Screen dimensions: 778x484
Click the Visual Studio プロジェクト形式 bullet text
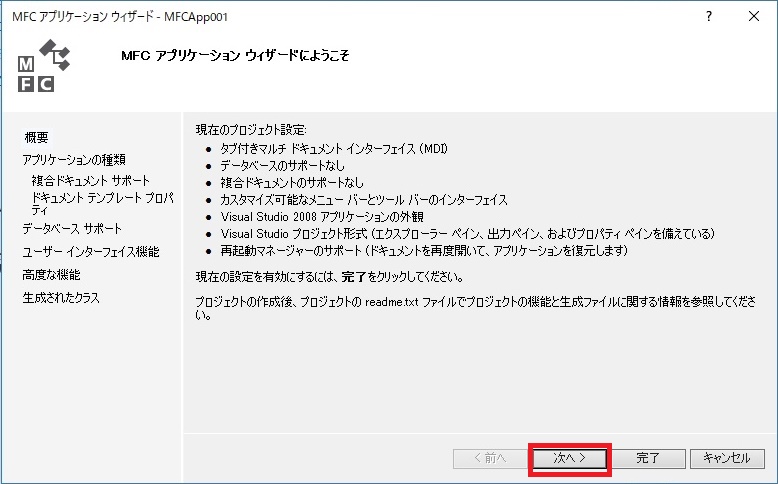click(x=468, y=234)
